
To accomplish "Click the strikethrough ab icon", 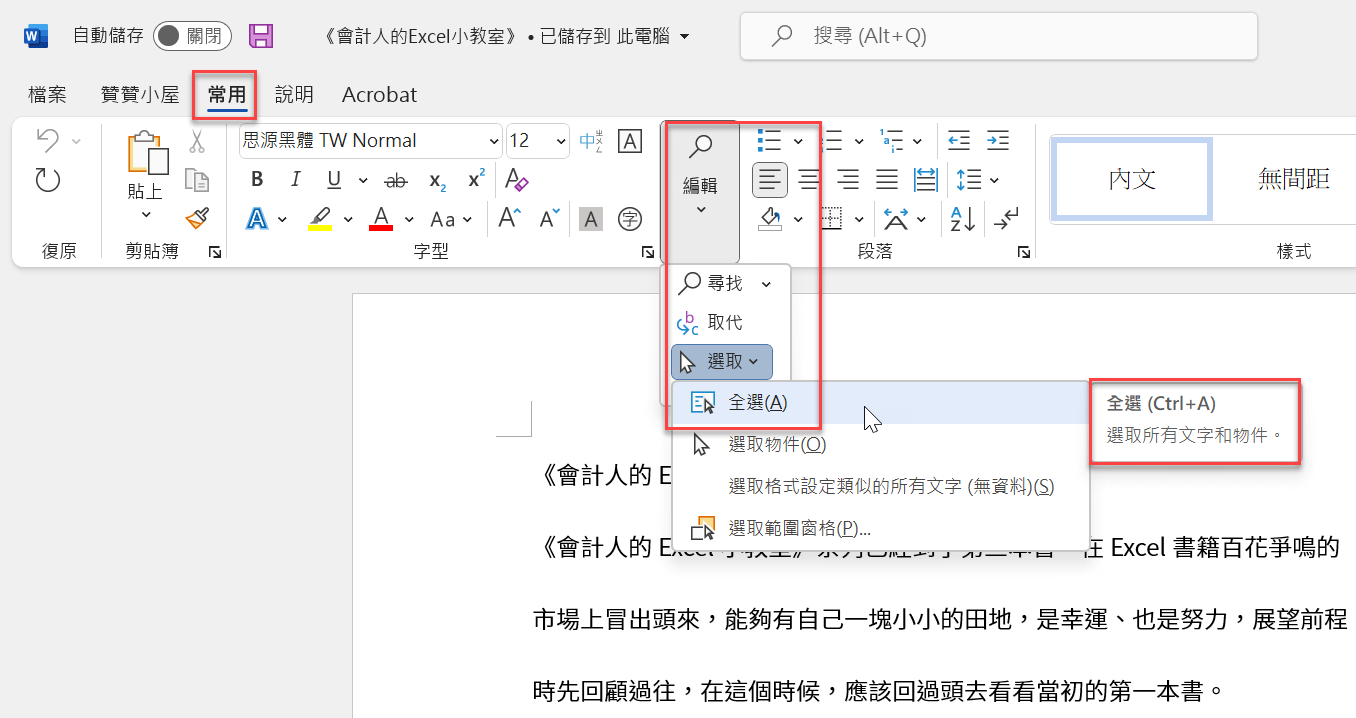I will click(x=397, y=180).
